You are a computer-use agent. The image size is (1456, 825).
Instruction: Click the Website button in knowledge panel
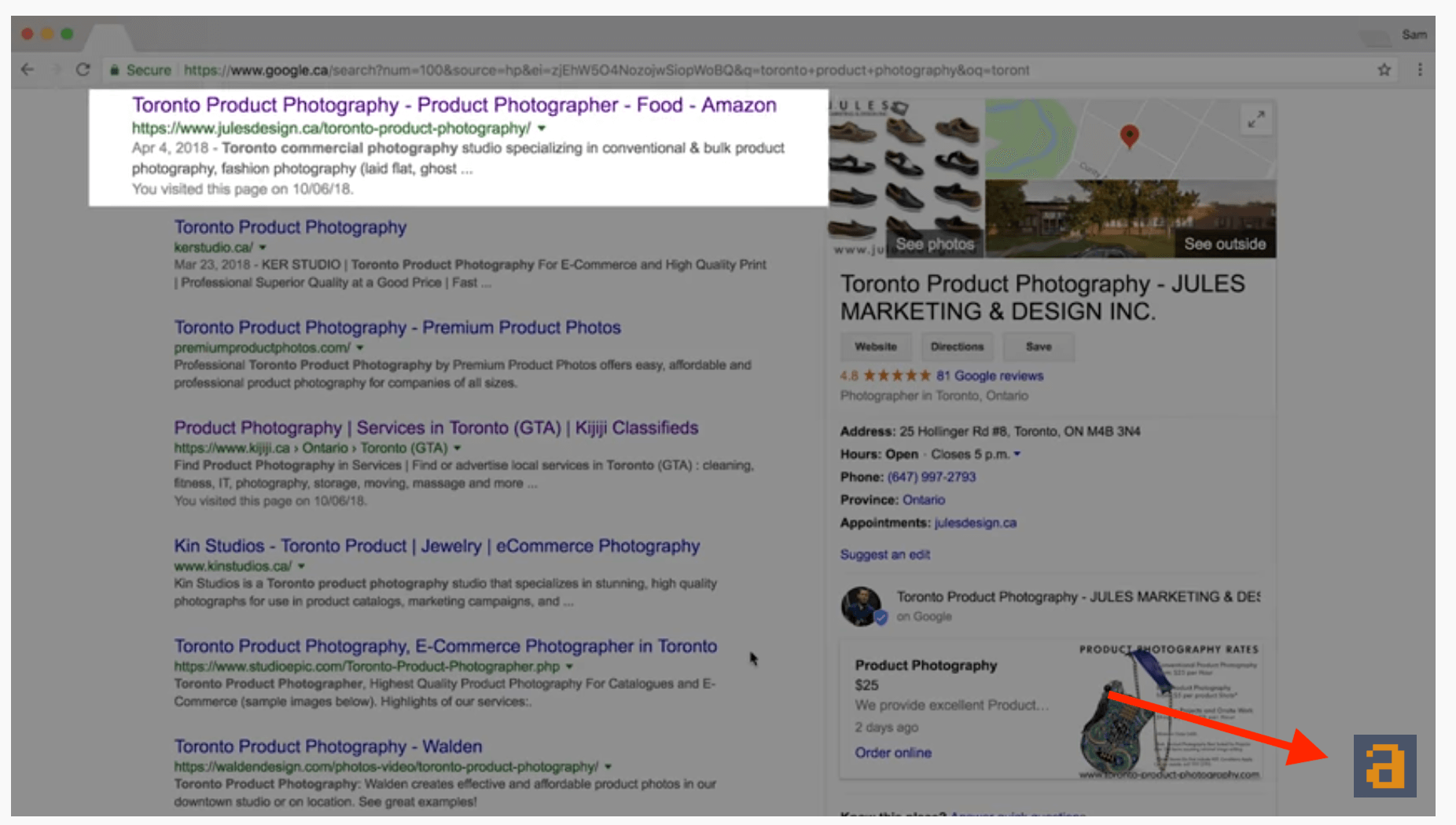[875, 346]
